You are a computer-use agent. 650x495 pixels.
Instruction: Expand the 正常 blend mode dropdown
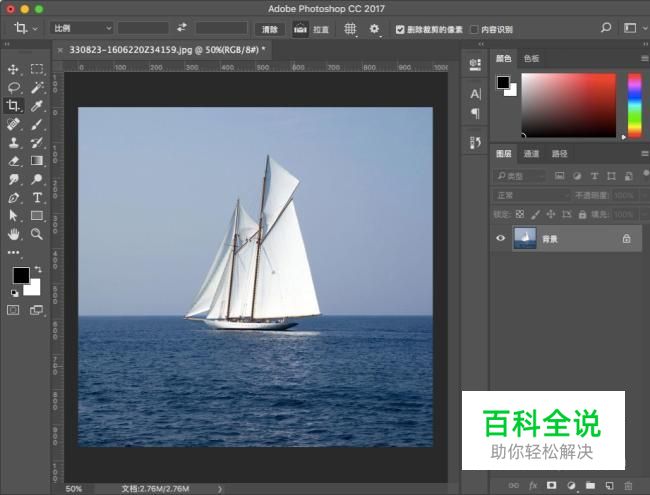pos(531,195)
